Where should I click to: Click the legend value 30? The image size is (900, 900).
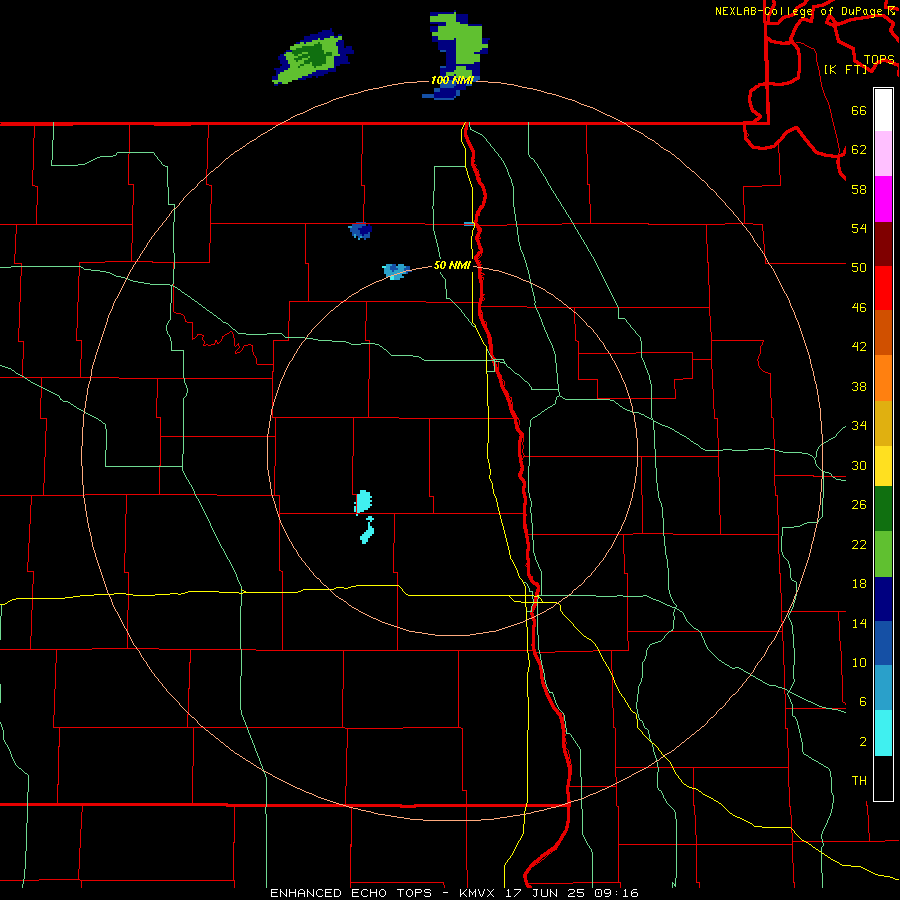click(859, 465)
